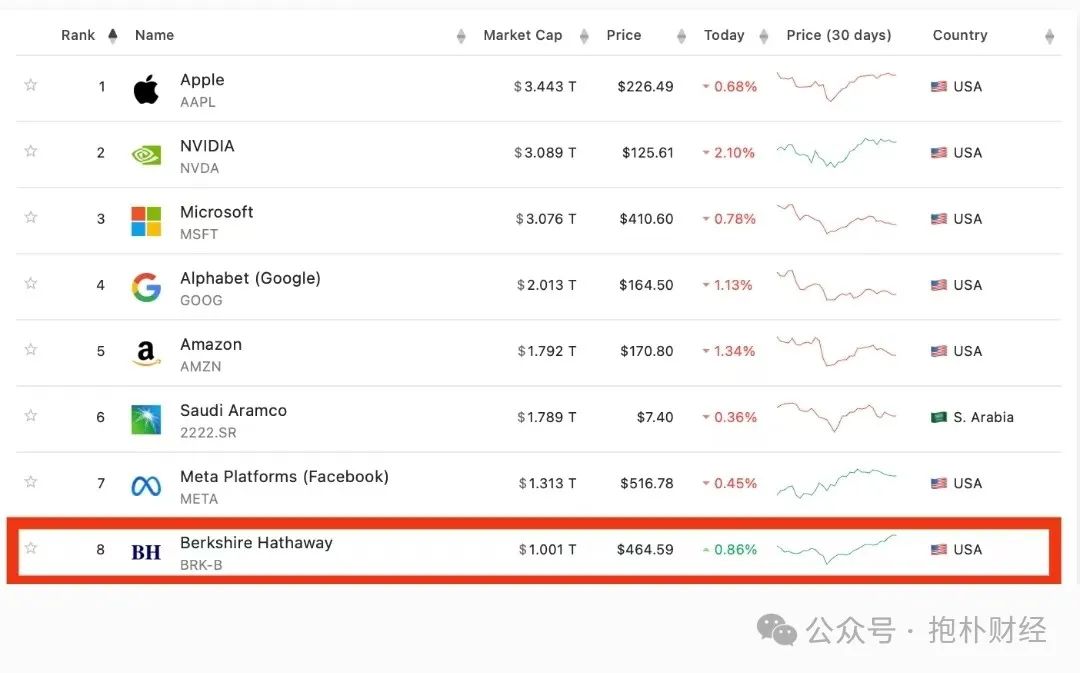Click the Microsoft logo icon
This screenshot has height=673, width=1080.
click(146, 221)
